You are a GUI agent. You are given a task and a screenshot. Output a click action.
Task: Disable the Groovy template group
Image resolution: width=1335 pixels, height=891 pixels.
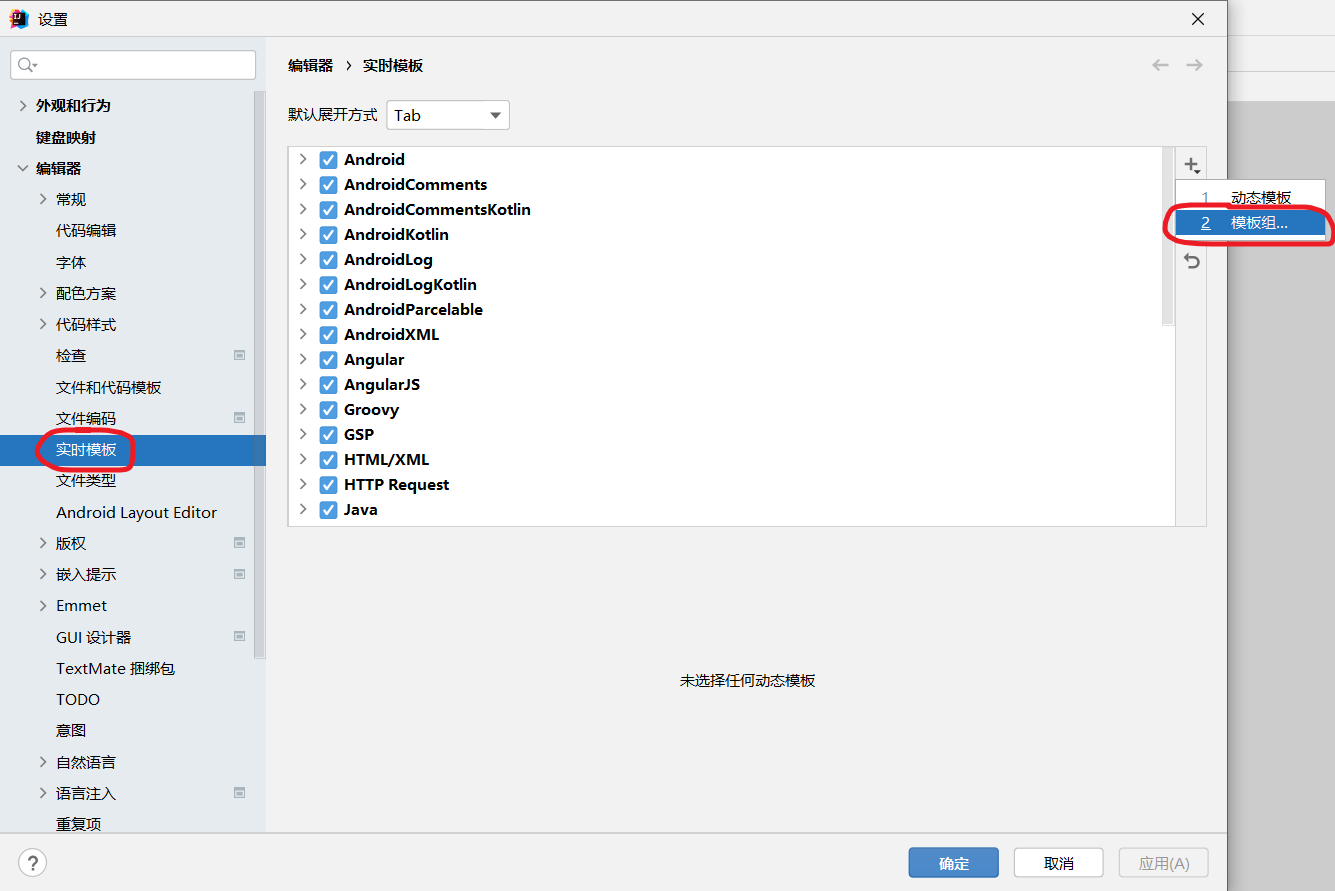[x=328, y=410]
